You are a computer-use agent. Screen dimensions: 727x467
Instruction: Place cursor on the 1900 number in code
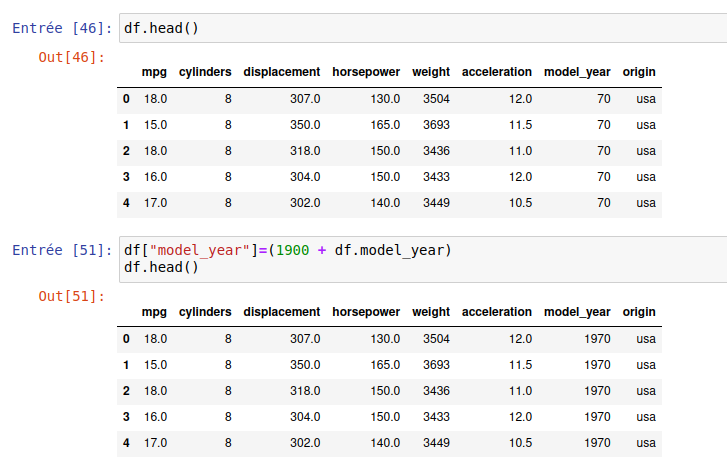point(293,250)
